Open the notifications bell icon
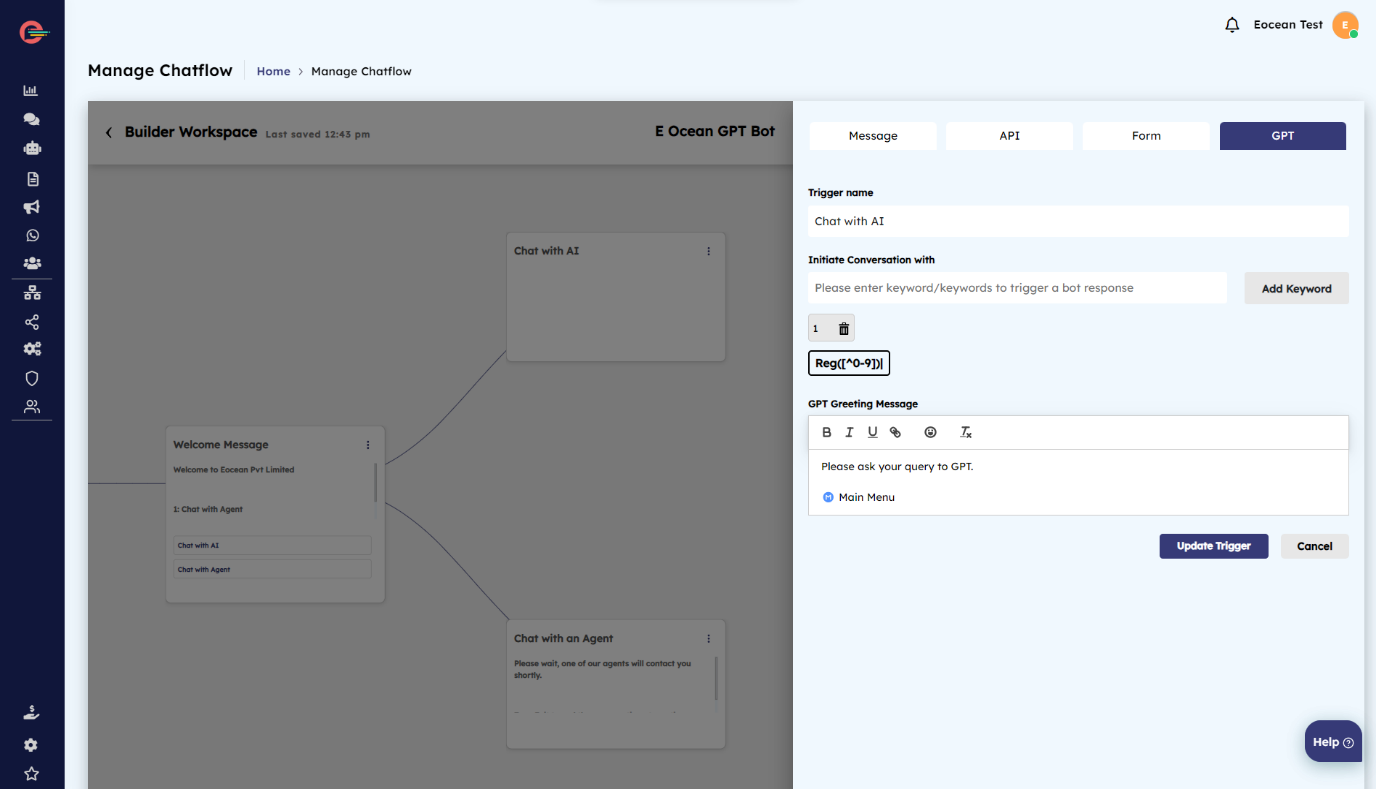Viewport: 1376px width, 789px height. [x=1232, y=25]
